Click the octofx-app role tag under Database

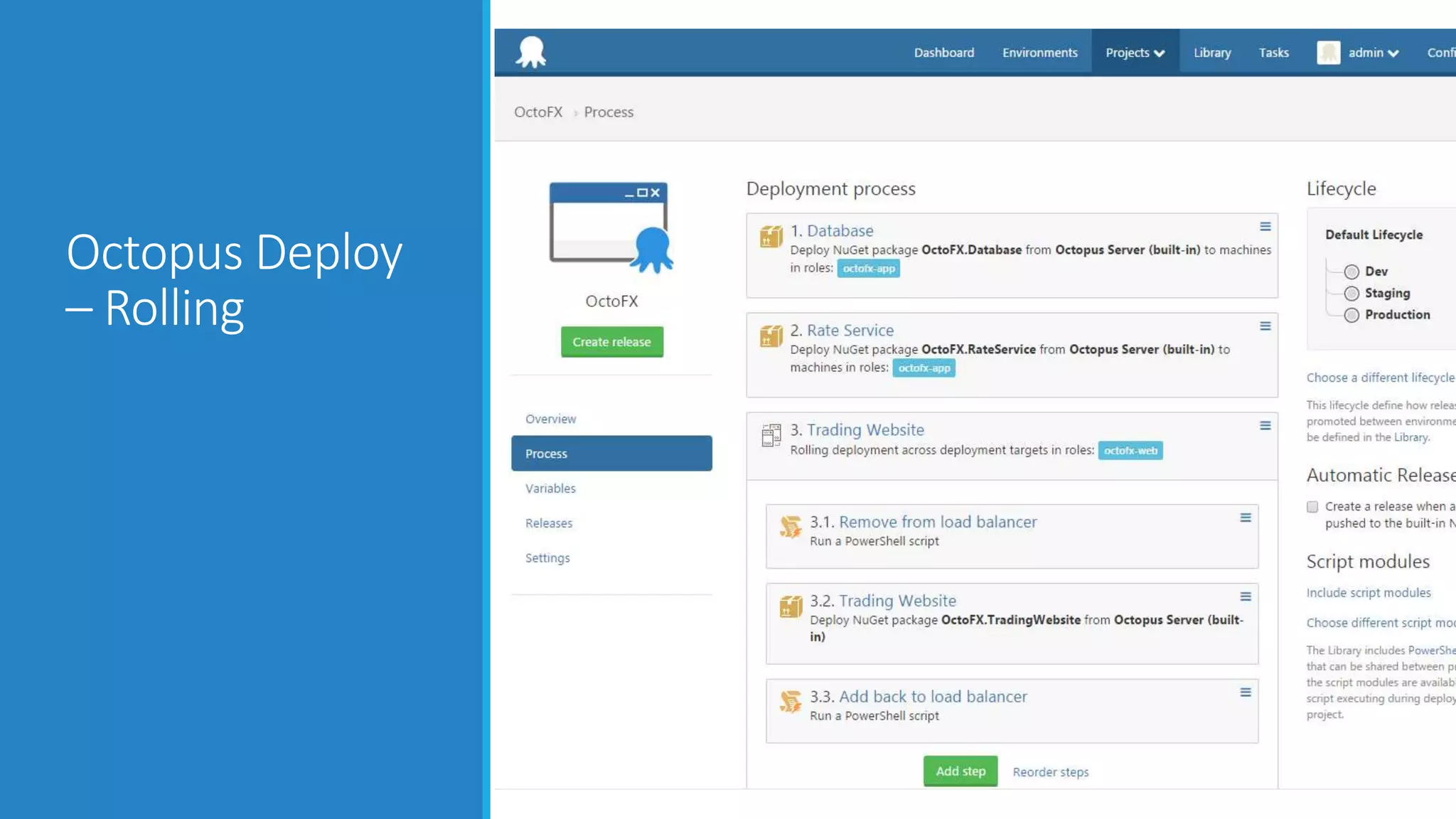point(869,269)
